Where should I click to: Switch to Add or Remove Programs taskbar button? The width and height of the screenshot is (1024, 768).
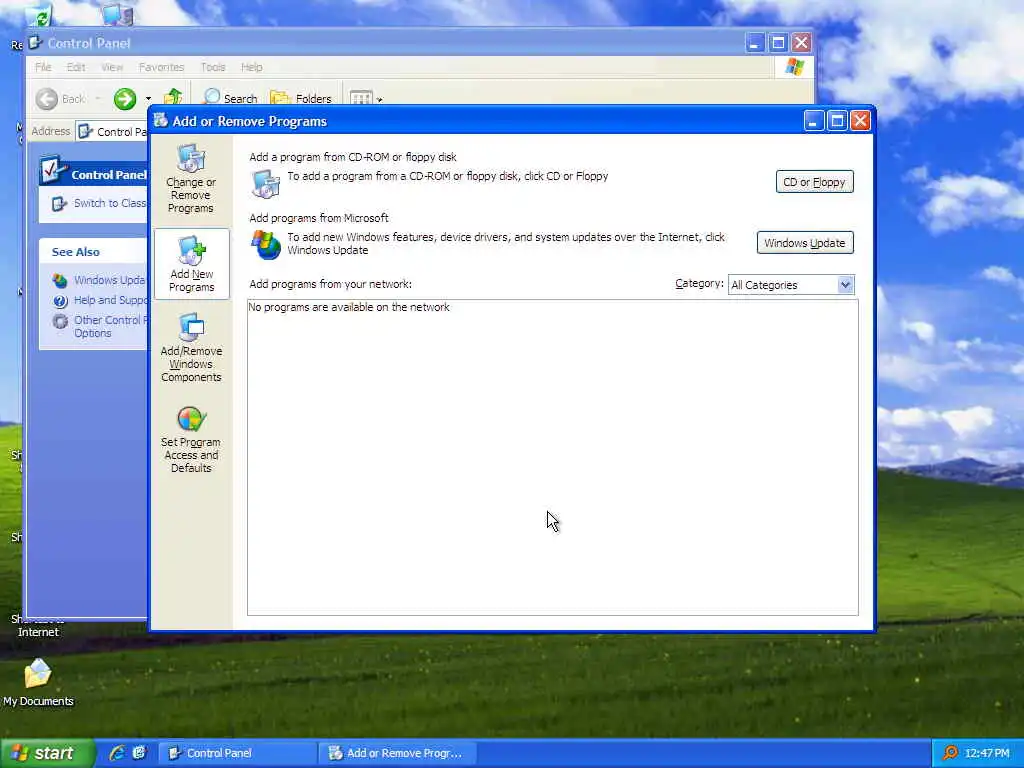click(397, 753)
